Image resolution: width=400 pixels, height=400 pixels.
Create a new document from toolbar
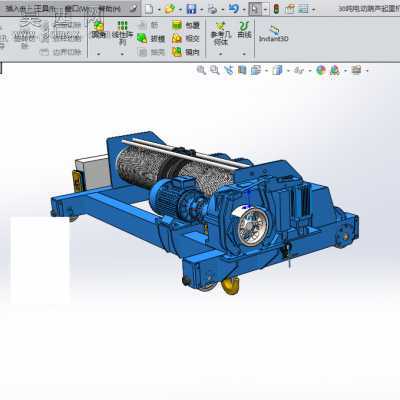149,9
